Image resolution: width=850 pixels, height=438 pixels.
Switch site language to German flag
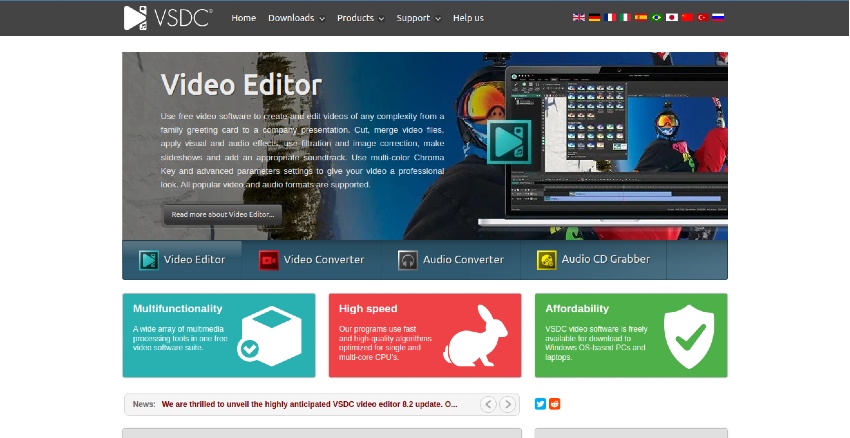pyautogui.click(x=594, y=17)
